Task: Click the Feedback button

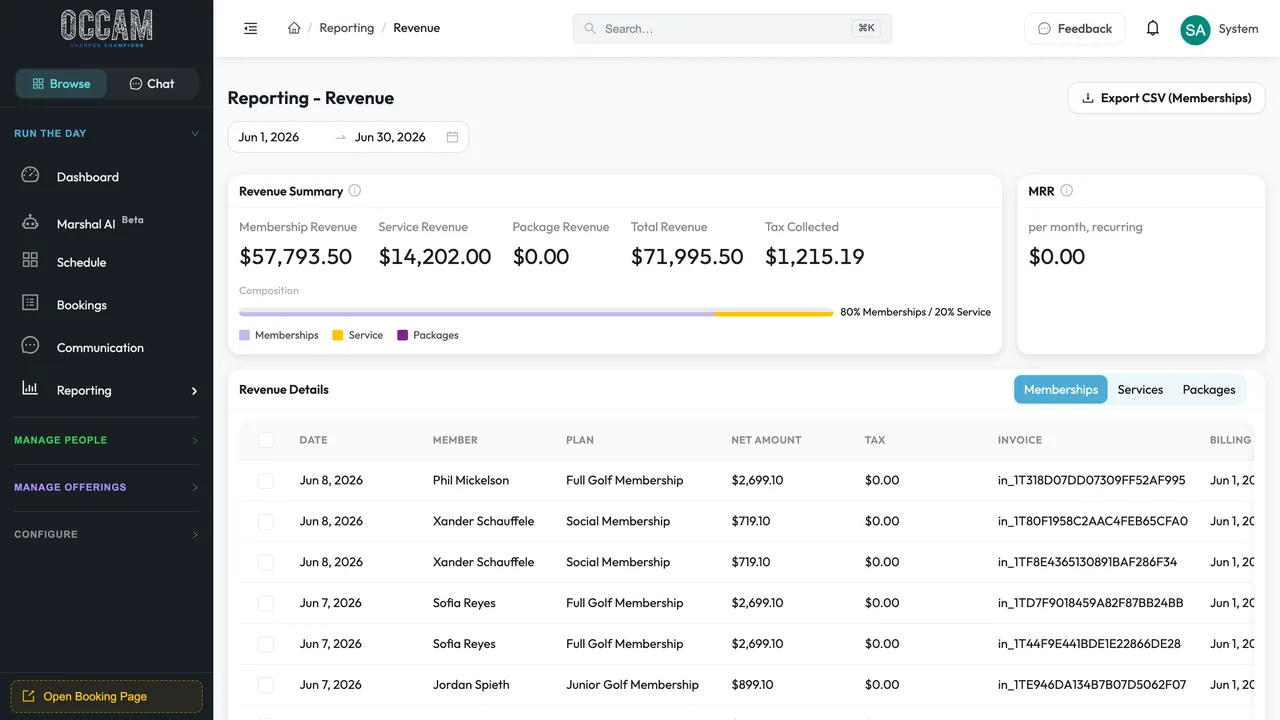Action: point(1075,29)
